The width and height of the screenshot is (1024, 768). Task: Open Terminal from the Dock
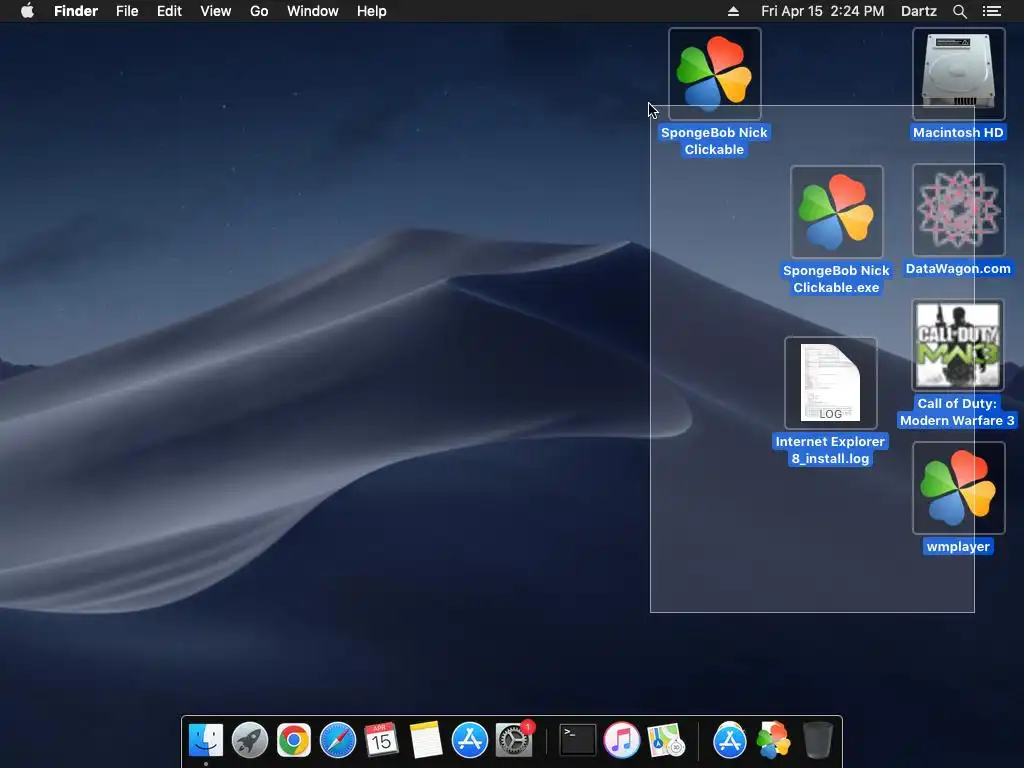point(577,740)
